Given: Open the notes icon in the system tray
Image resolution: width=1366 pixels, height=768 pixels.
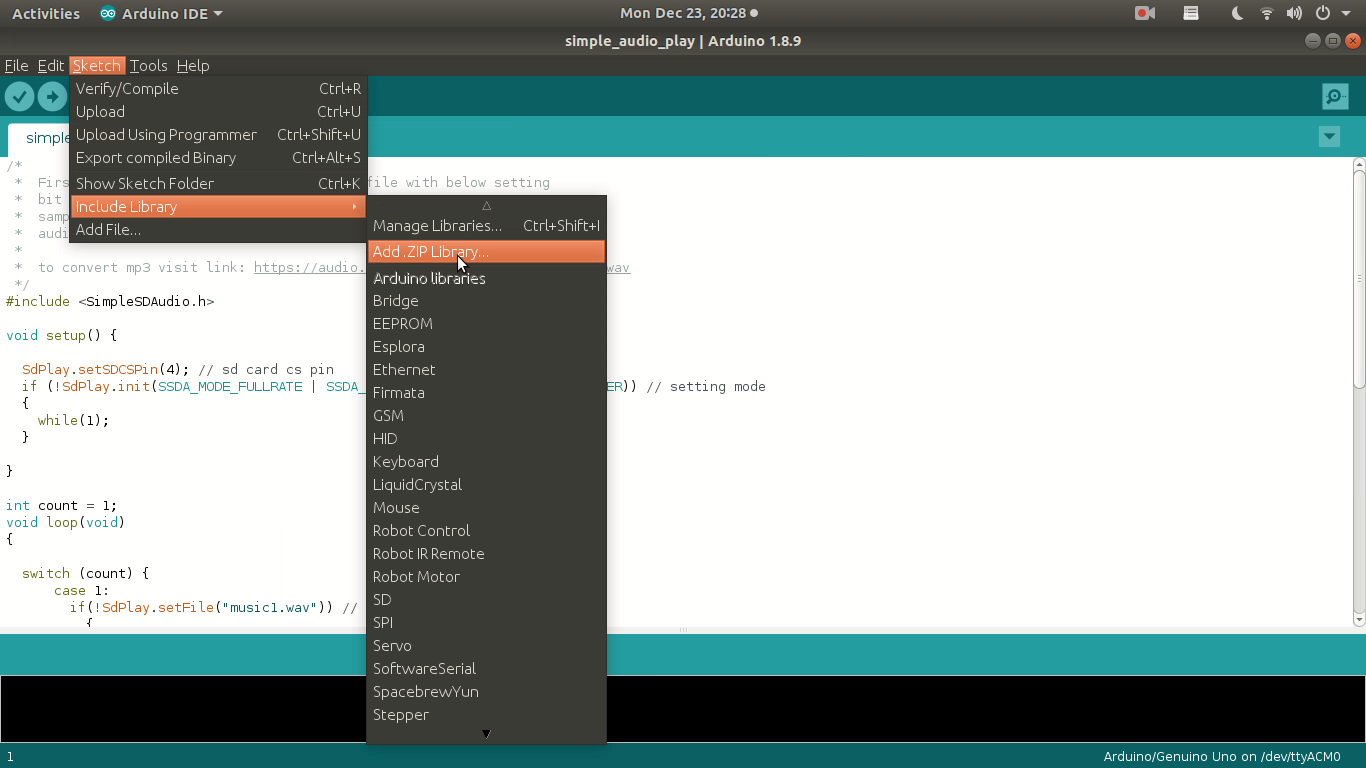Looking at the screenshot, I should (1191, 13).
